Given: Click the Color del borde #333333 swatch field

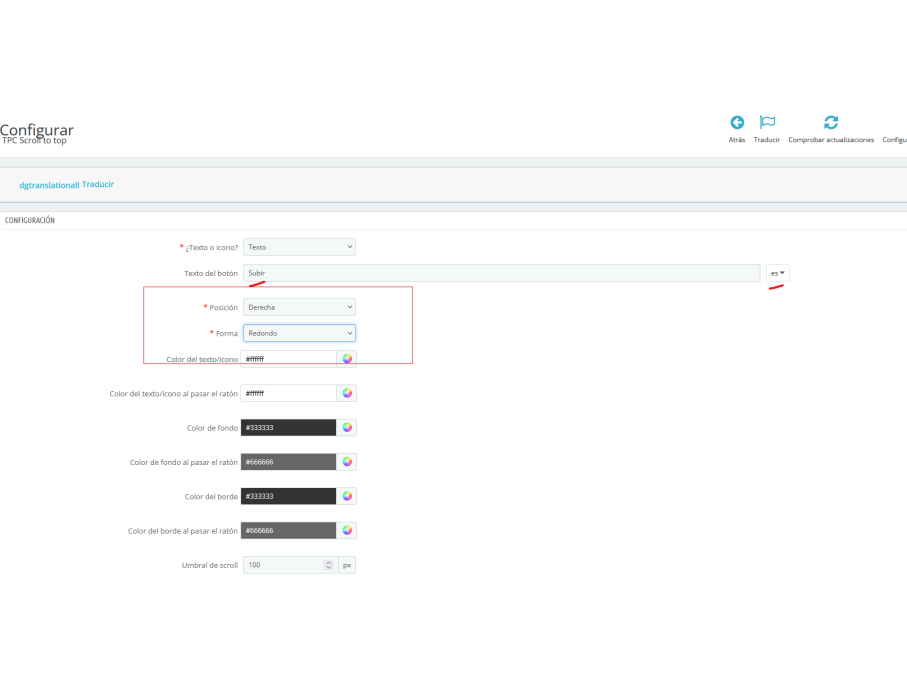Looking at the screenshot, I should (x=289, y=496).
